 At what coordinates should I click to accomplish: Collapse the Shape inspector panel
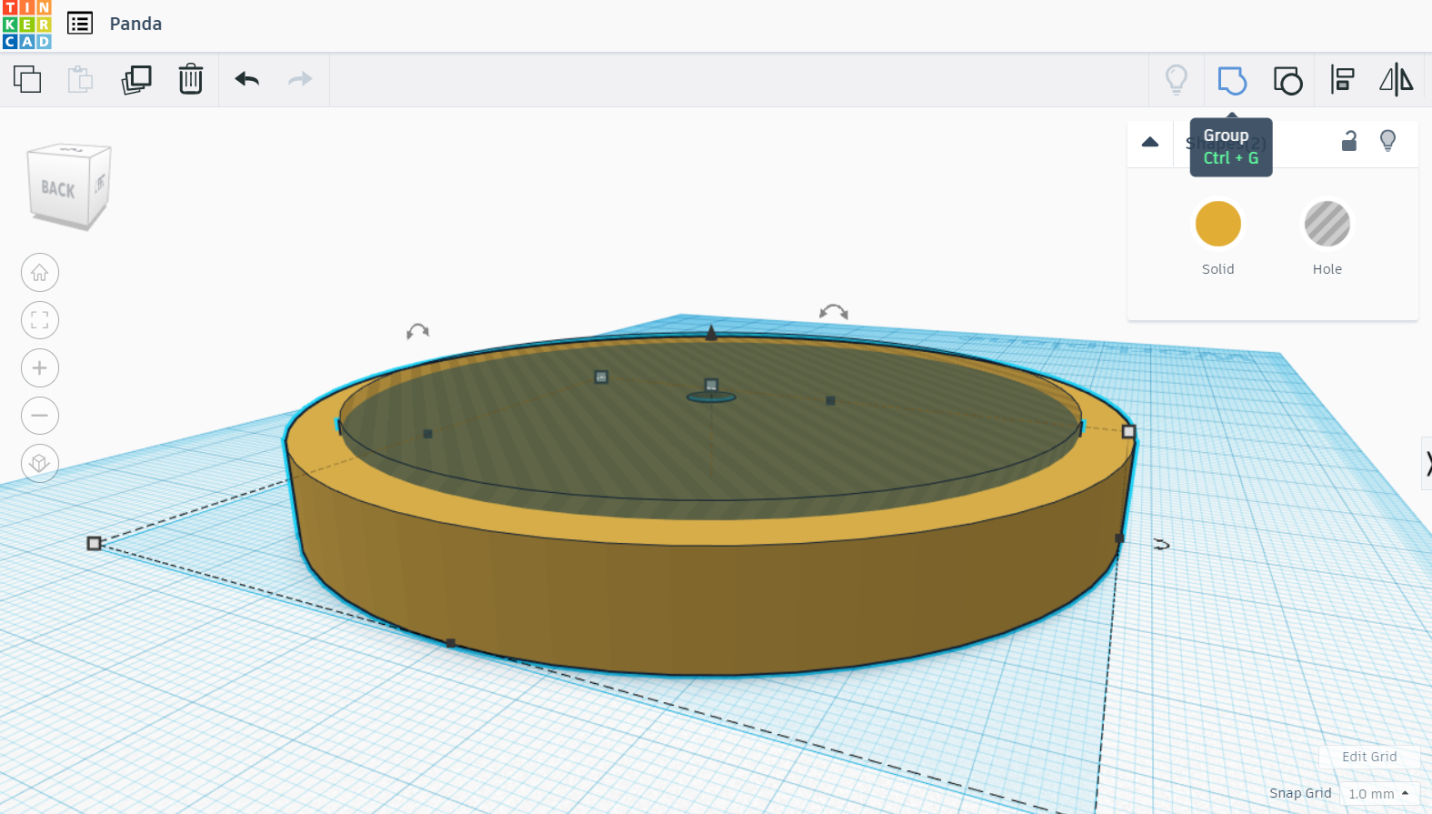(x=1150, y=142)
